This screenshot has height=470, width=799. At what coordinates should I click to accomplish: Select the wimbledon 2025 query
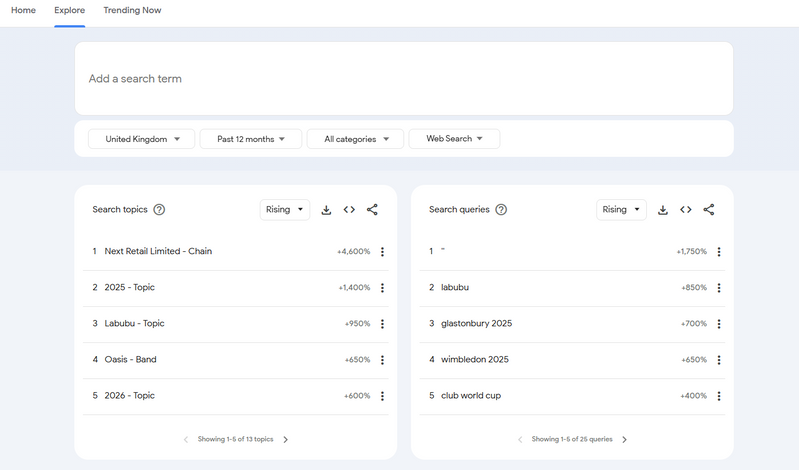coord(475,359)
